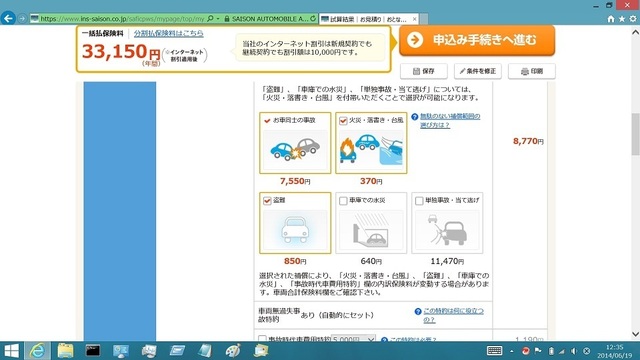Click the 33,150円 premium total
This screenshot has height=360, width=640.
[x=121, y=52]
